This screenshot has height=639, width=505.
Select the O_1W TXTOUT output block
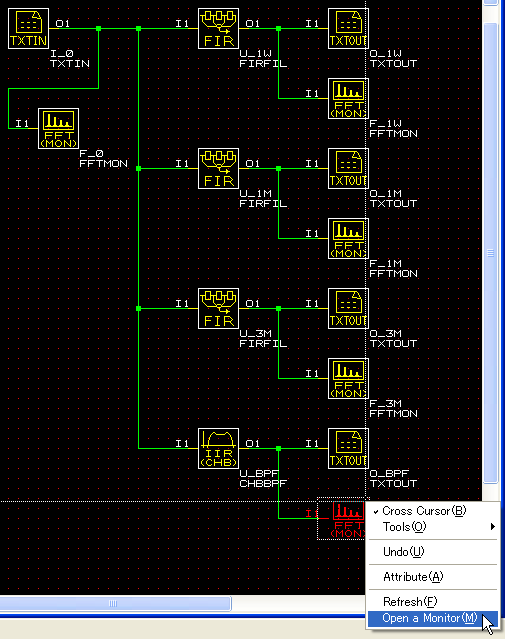click(x=348, y=29)
